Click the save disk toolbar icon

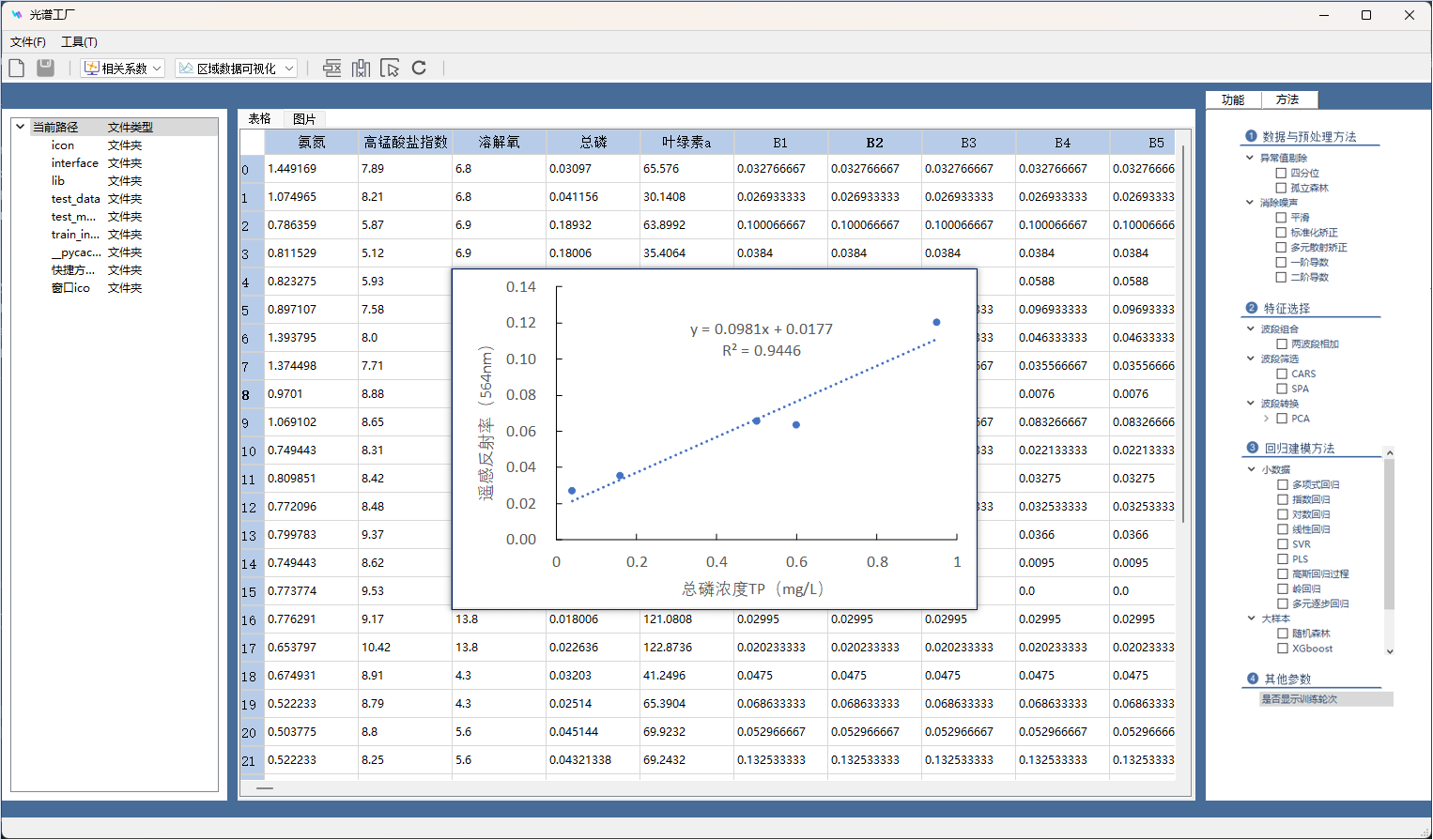(x=45, y=68)
